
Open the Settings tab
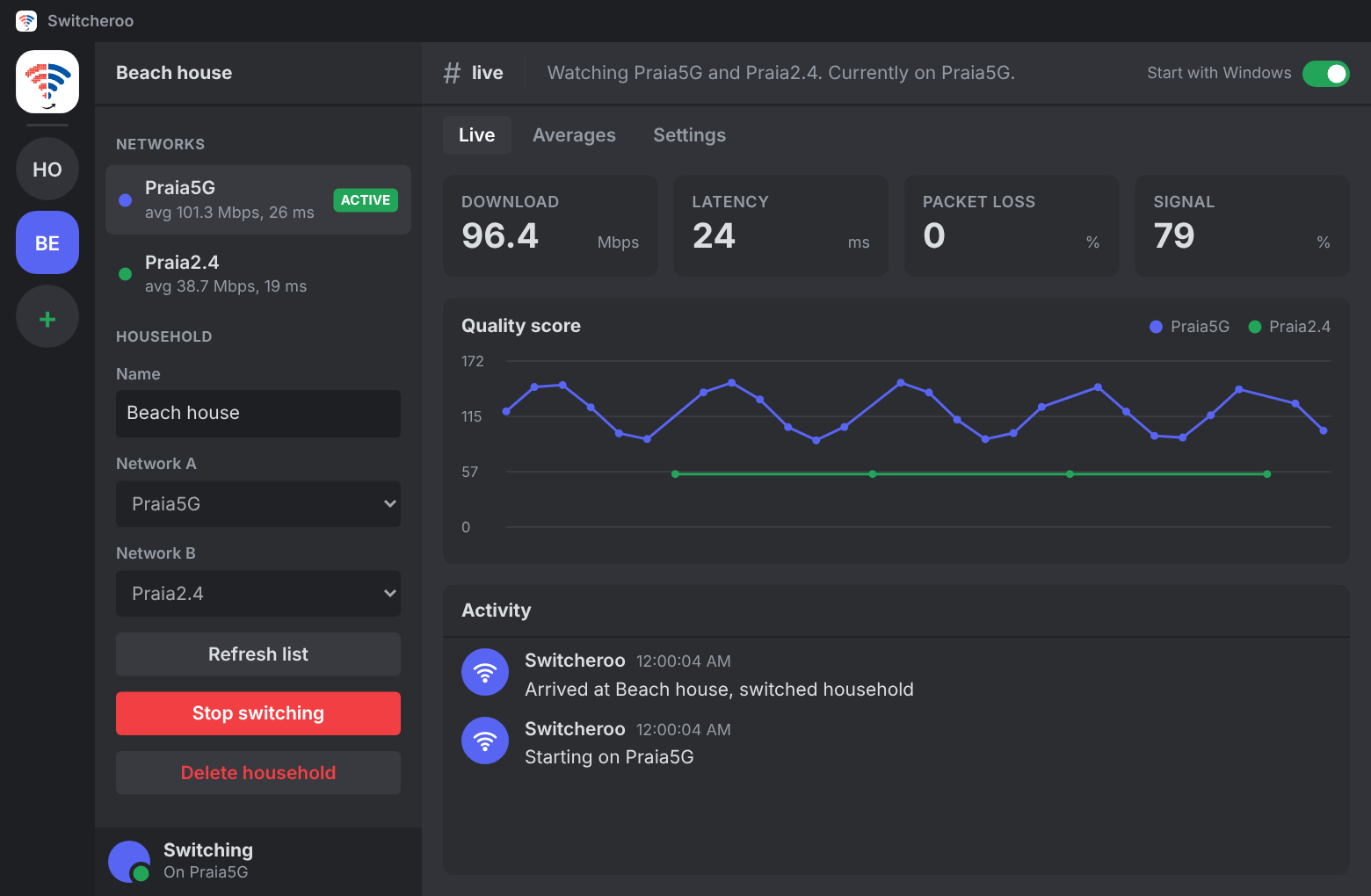pos(690,135)
